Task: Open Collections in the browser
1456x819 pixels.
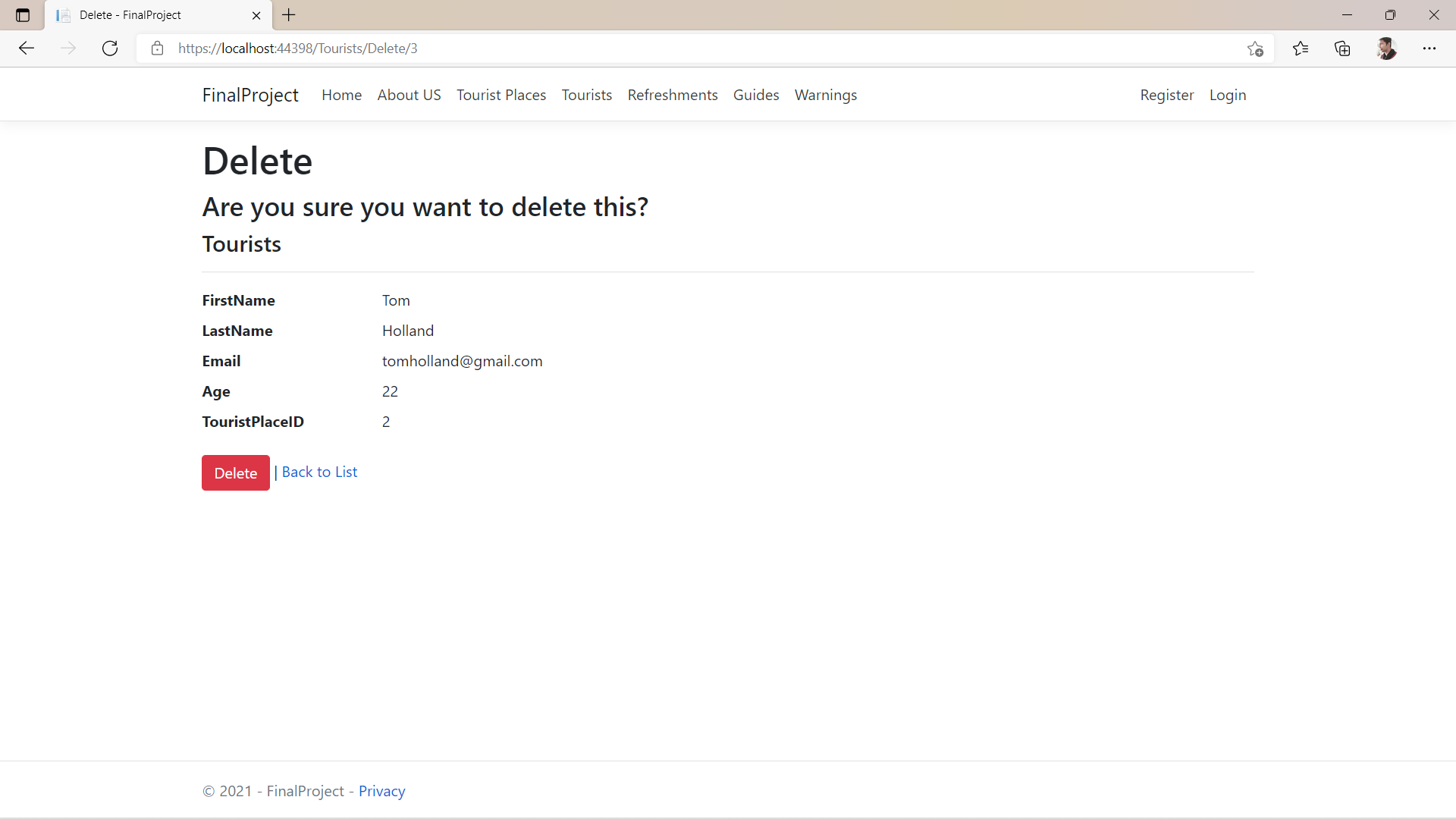Action: tap(1342, 48)
